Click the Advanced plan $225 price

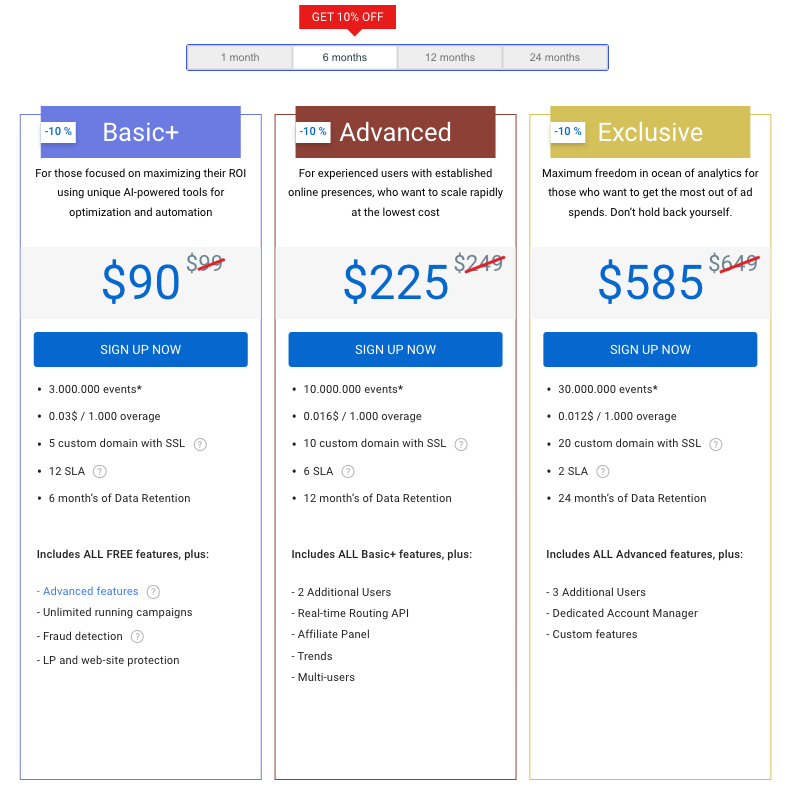point(396,282)
